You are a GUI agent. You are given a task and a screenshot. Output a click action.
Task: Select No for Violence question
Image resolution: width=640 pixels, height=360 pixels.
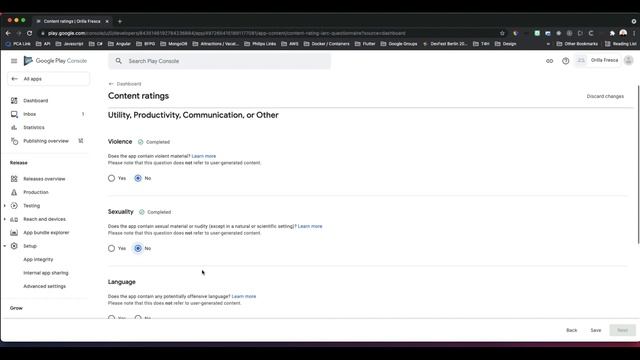tap(138, 178)
